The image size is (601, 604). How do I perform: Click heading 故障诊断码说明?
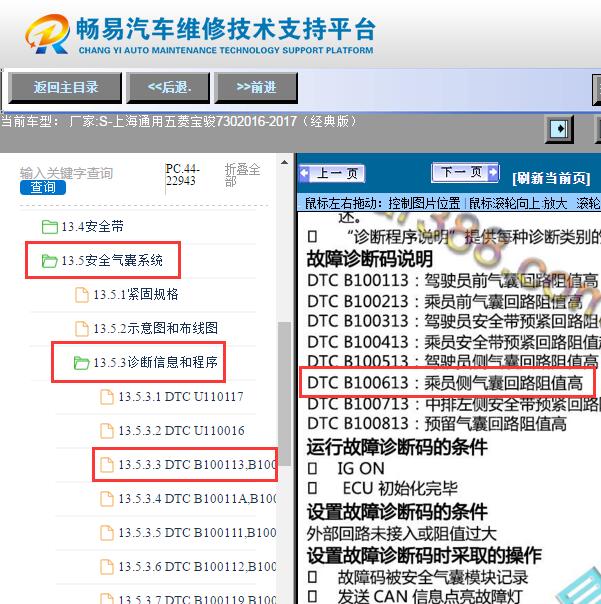(x=370, y=259)
